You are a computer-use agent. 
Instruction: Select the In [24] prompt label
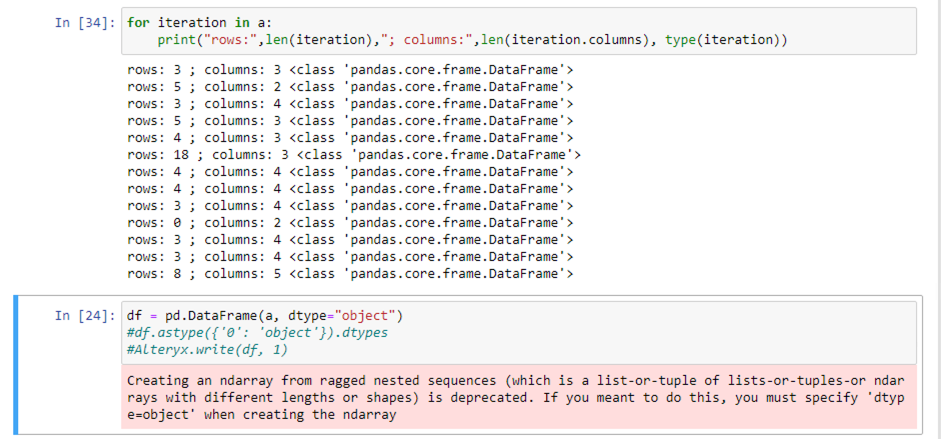85,315
